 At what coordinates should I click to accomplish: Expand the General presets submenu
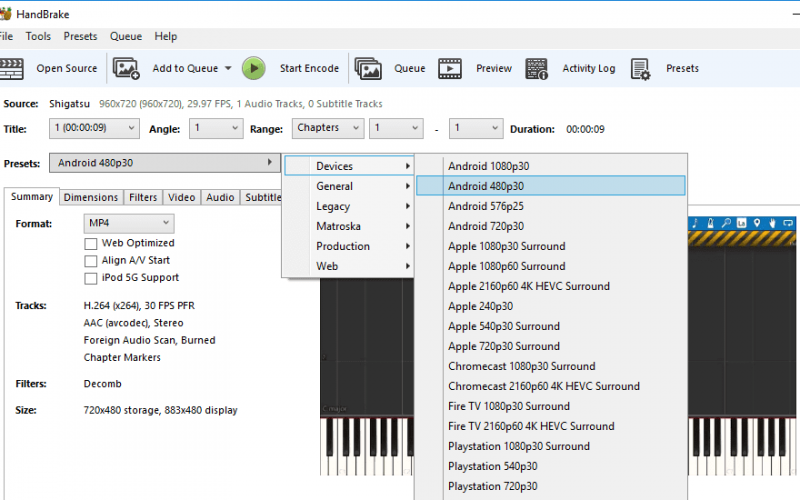348,186
